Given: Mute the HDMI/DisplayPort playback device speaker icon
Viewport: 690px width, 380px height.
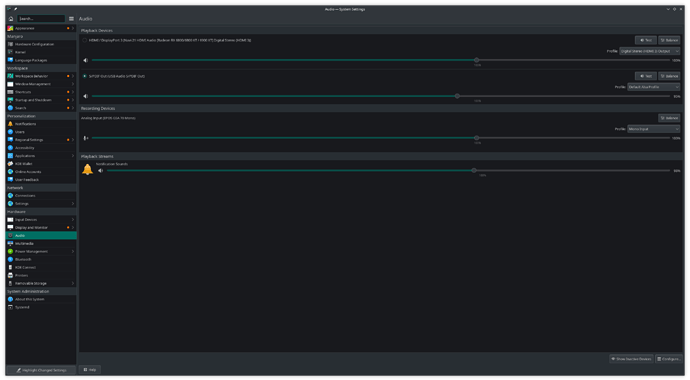Looking at the screenshot, I should 86,60.
